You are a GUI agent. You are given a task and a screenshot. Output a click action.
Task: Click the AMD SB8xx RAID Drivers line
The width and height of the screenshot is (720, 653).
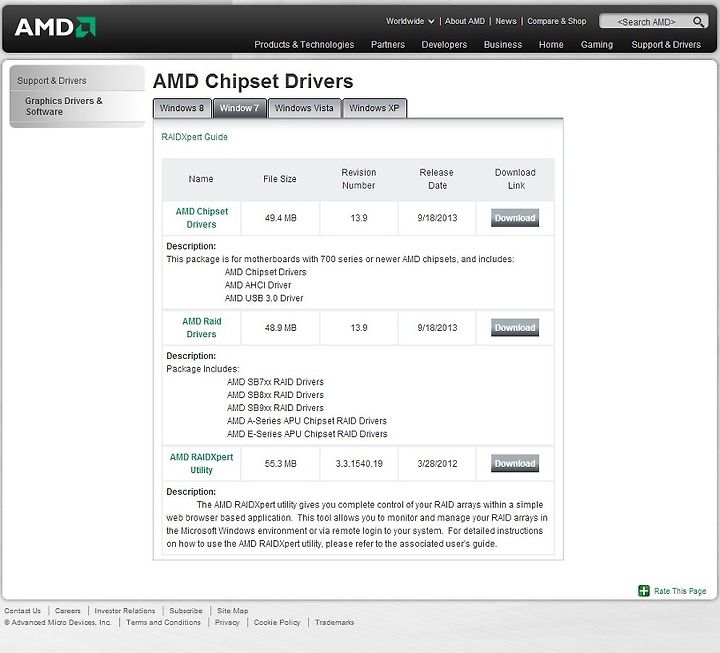click(x=275, y=394)
